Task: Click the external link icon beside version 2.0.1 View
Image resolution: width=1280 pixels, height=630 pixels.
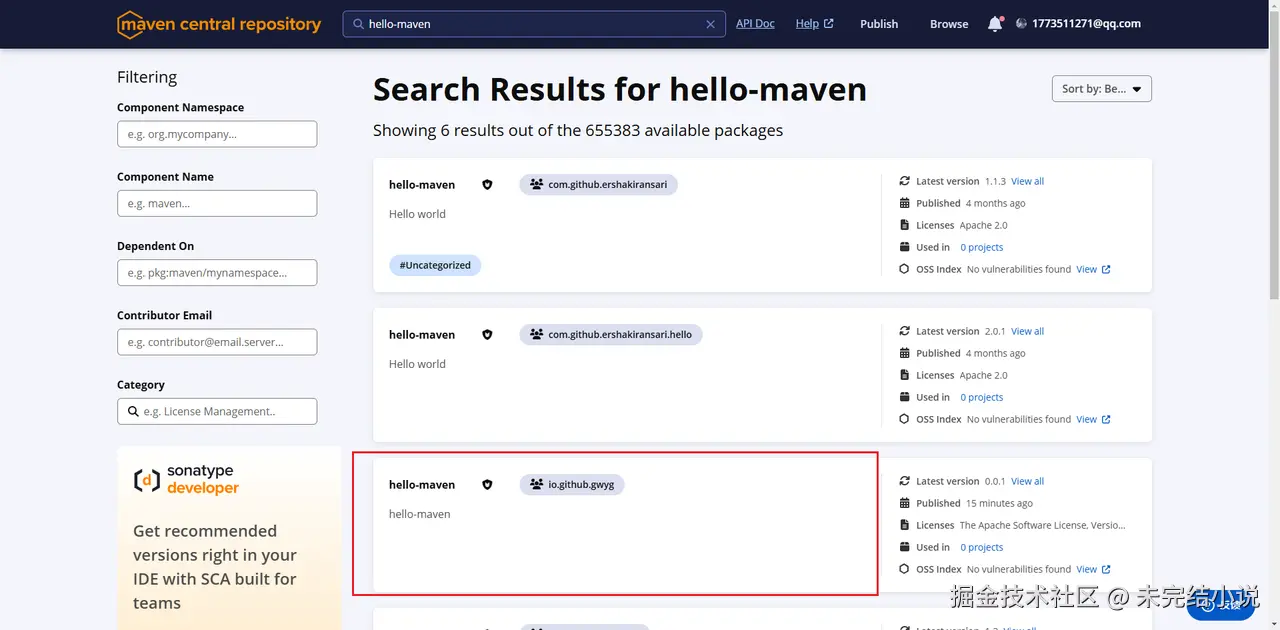Action: point(1106,419)
